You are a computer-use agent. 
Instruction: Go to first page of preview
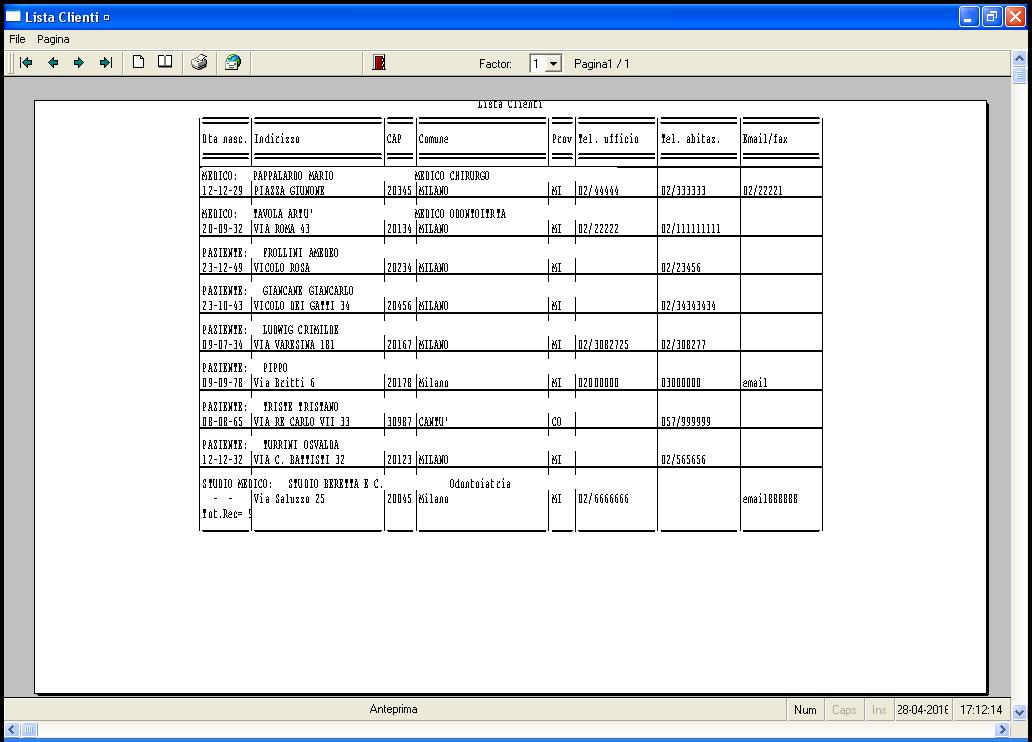(x=26, y=63)
